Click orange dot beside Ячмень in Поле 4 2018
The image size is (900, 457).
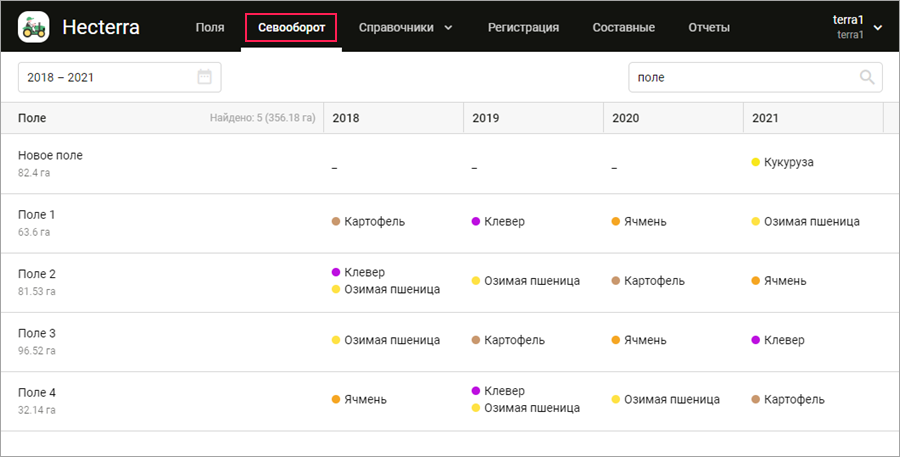tap(336, 399)
